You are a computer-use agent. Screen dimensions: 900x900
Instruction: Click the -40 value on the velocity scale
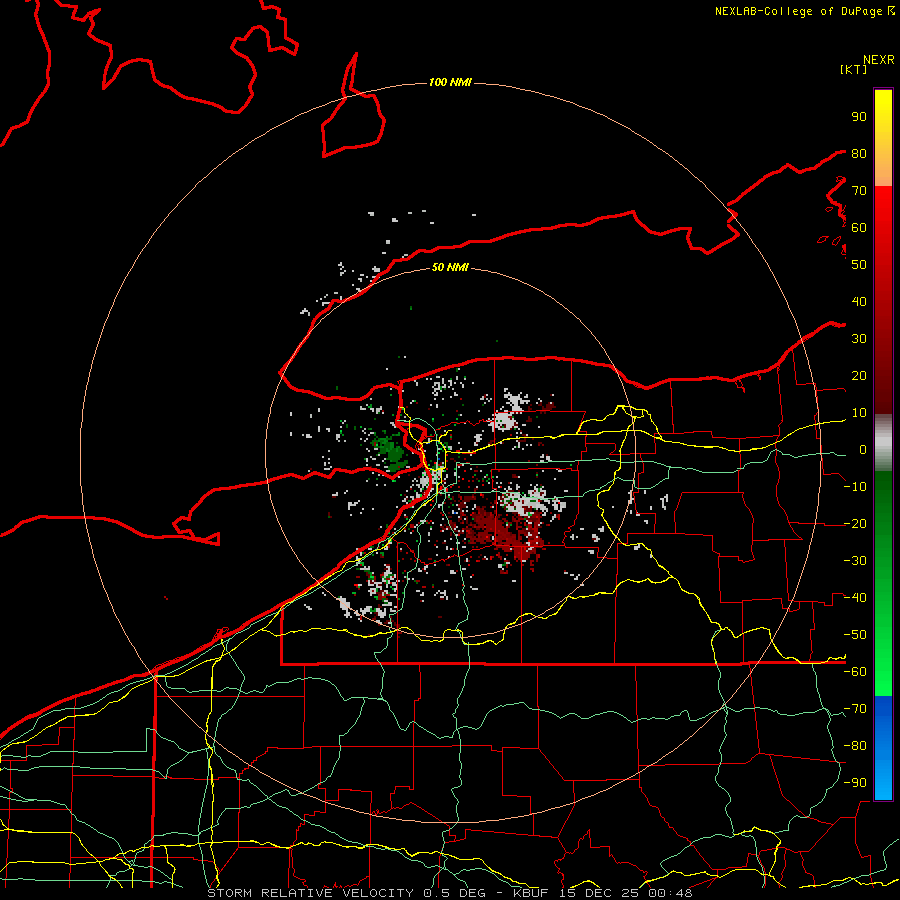pyautogui.click(x=855, y=598)
